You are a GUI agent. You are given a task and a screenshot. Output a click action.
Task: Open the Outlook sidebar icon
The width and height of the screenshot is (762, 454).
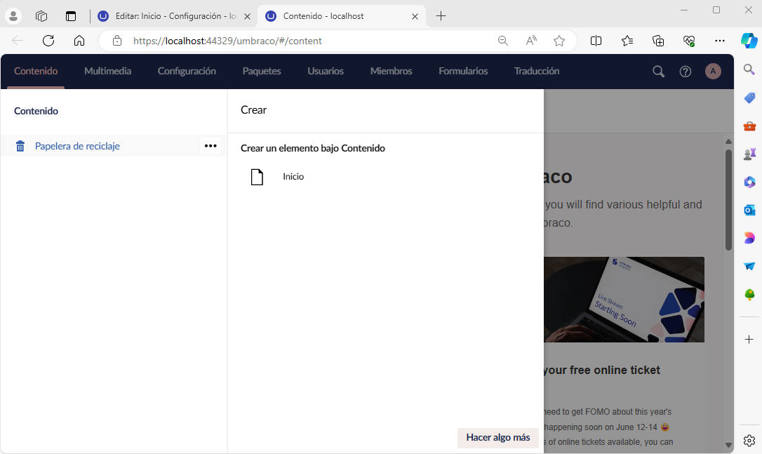click(x=749, y=210)
